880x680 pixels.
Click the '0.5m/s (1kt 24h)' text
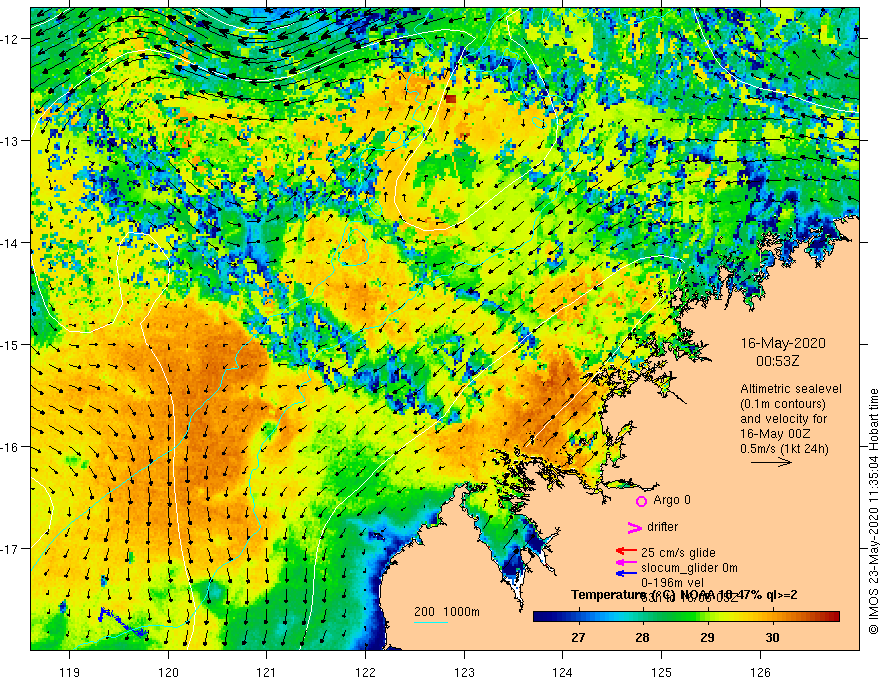pyautogui.click(x=785, y=449)
